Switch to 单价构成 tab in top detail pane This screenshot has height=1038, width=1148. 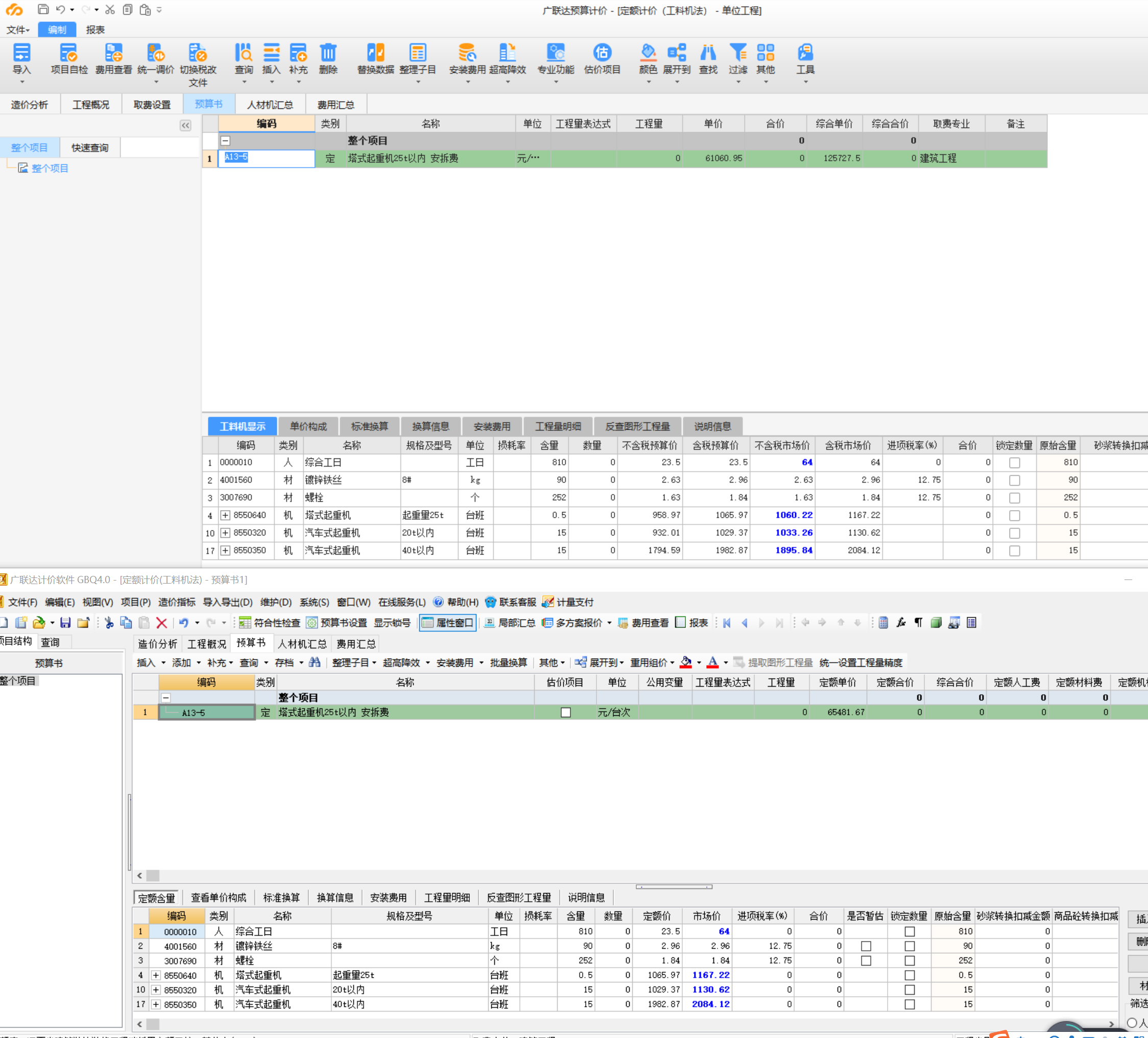click(x=308, y=426)
